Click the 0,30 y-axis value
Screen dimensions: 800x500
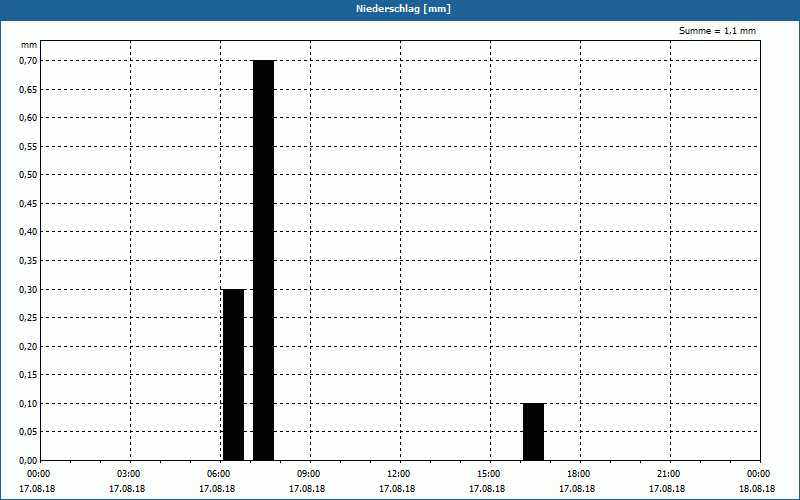point(28,289)
